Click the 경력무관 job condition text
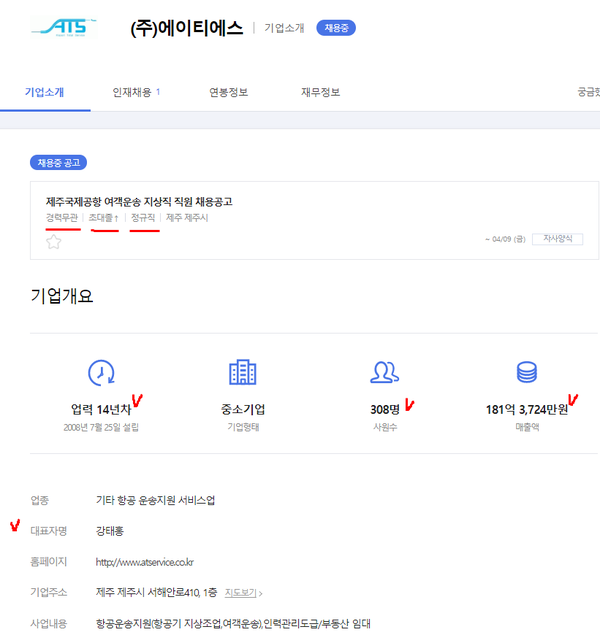 point(62,218)
